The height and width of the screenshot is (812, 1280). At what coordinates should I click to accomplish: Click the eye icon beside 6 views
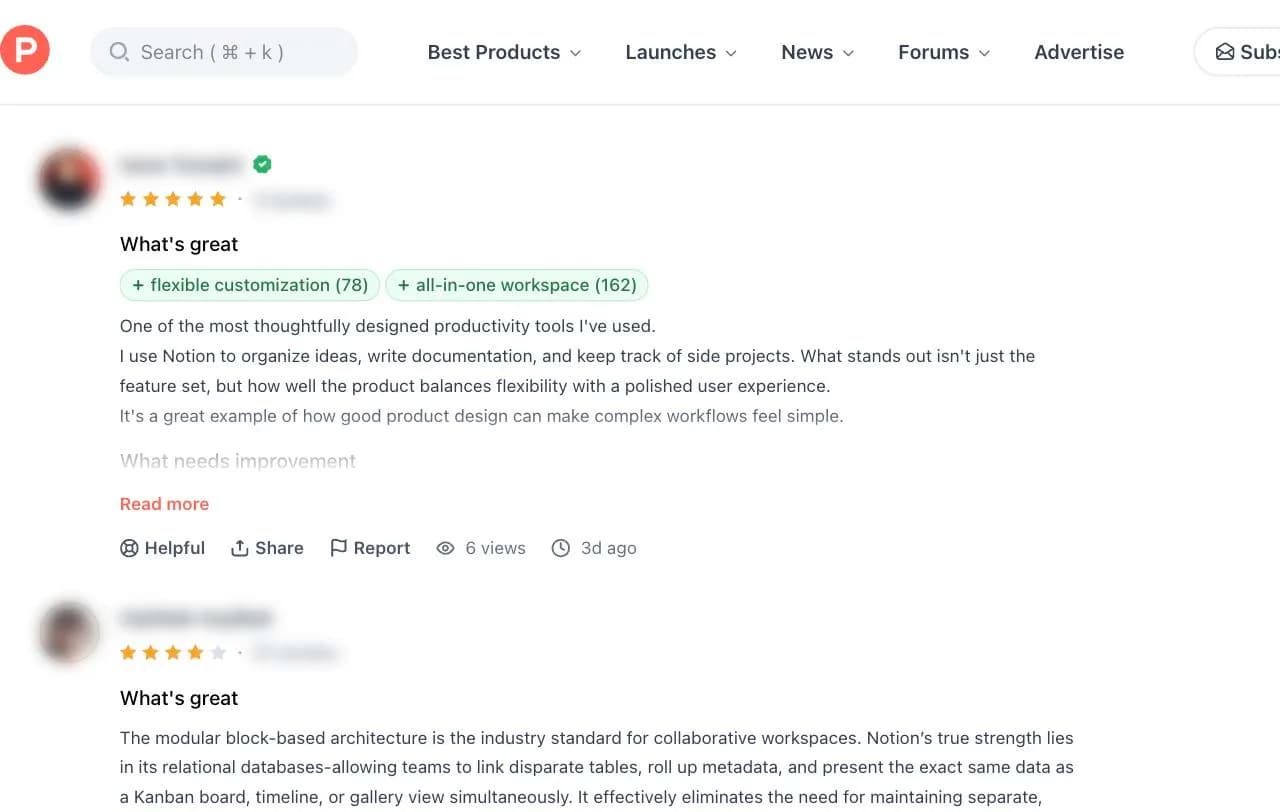[x=445, y=548]
